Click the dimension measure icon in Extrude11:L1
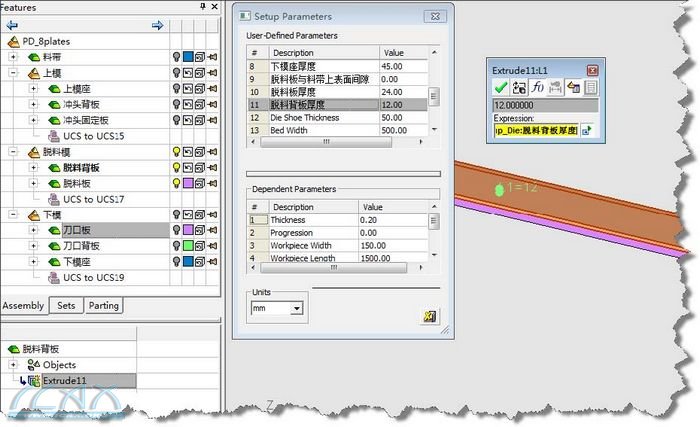The height and width of the screenshot is (427, 700). click(555, 88)
